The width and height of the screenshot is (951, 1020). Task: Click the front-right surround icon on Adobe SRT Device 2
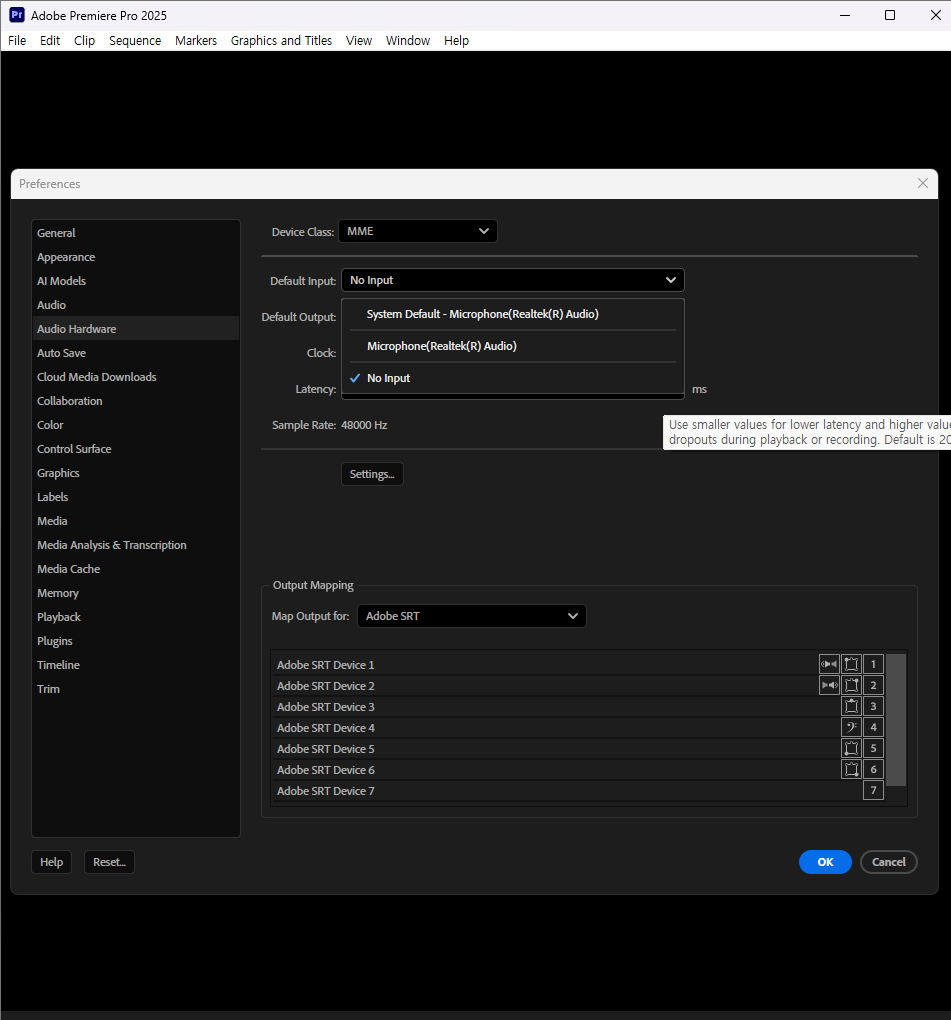[851, 685]
